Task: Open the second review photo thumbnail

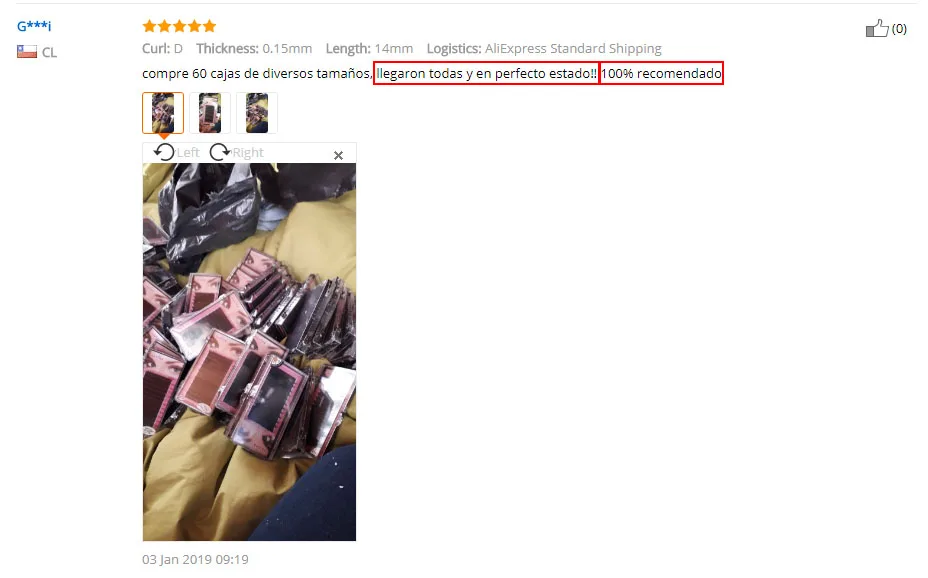Action: (x=210, y=113)
